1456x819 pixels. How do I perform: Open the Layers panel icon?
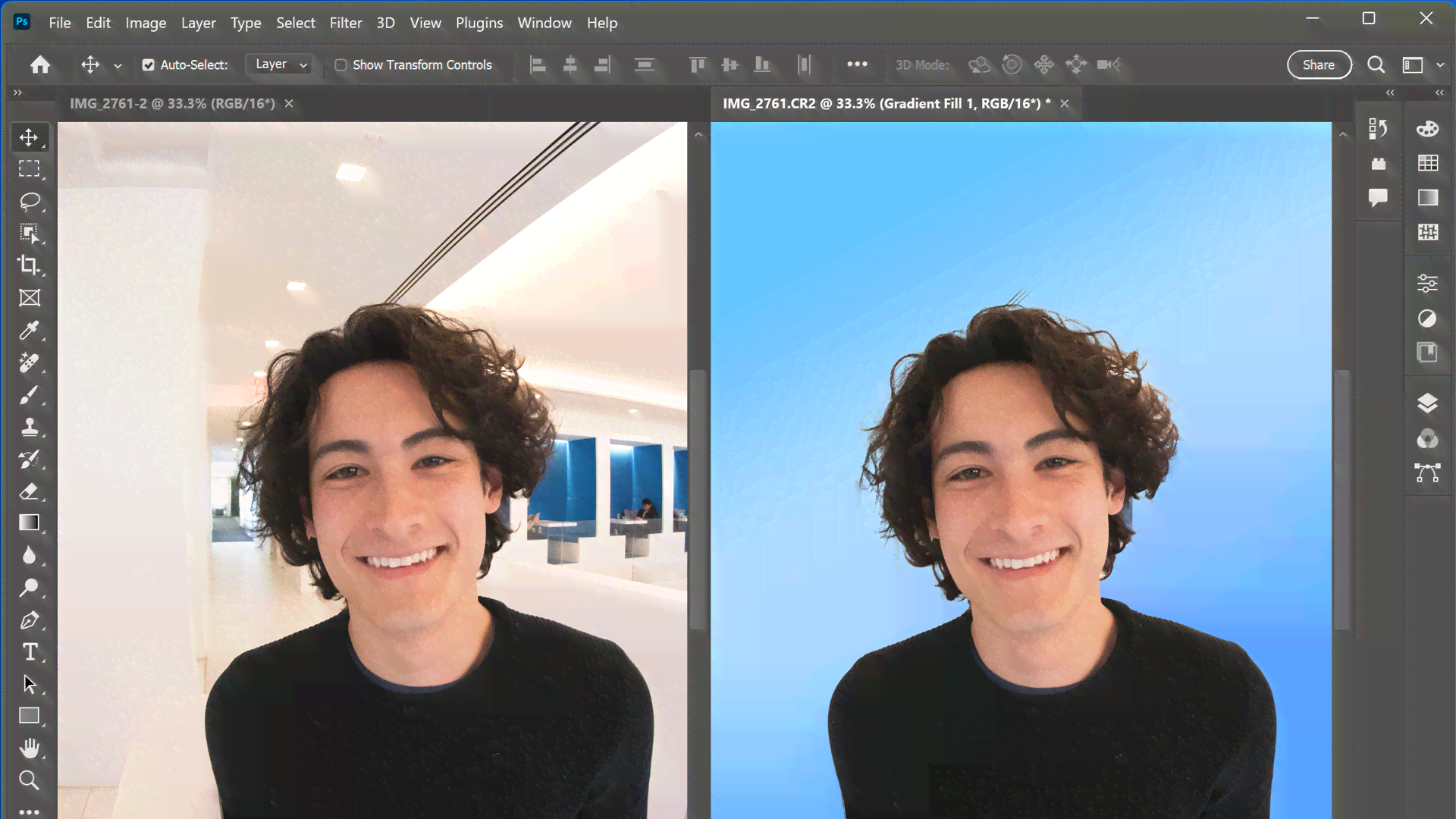[1427, 403]
